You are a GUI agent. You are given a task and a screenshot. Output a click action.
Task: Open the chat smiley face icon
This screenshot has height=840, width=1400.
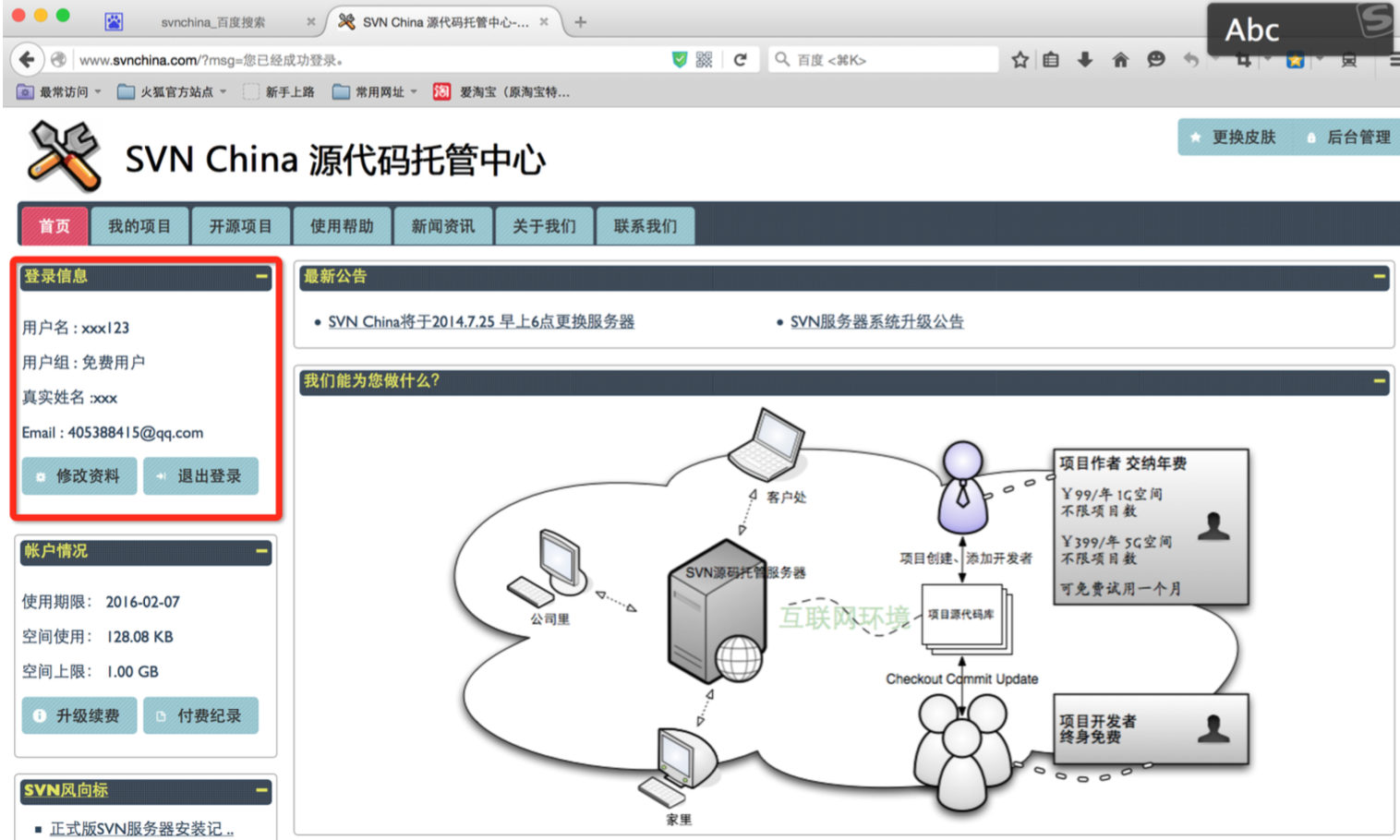point(1155,60)
